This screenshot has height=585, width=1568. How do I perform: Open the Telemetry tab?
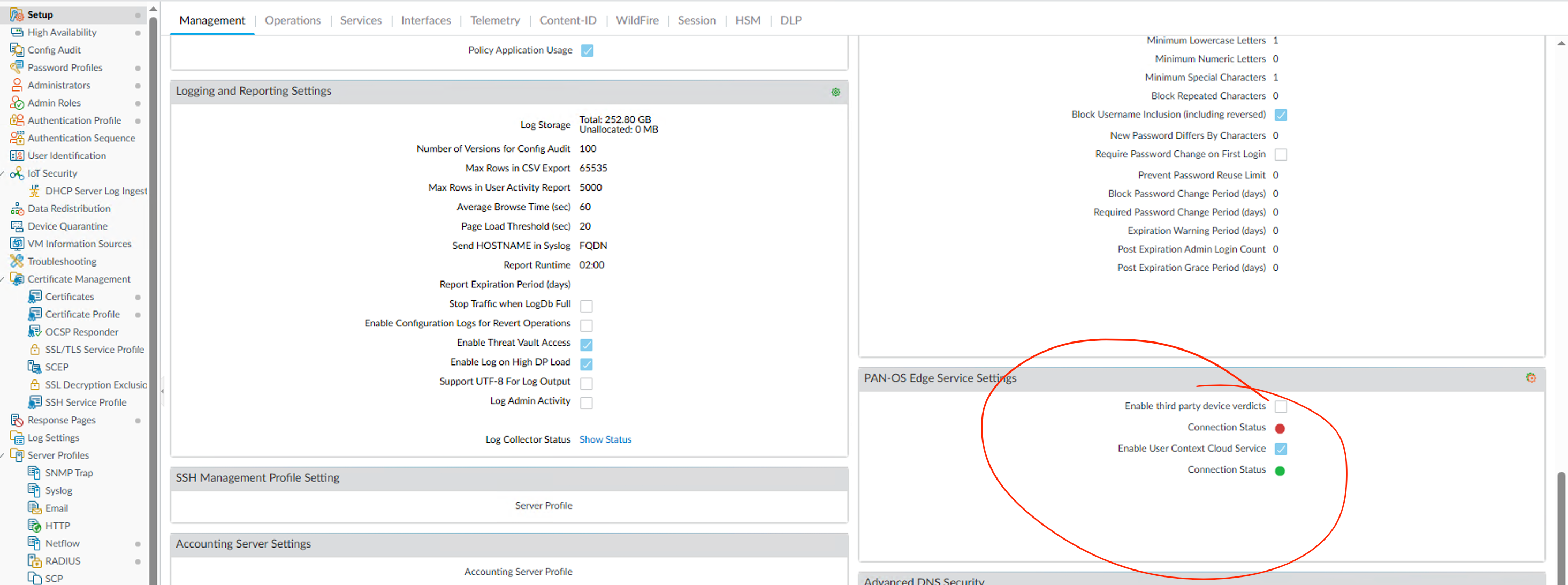point(494,19)
